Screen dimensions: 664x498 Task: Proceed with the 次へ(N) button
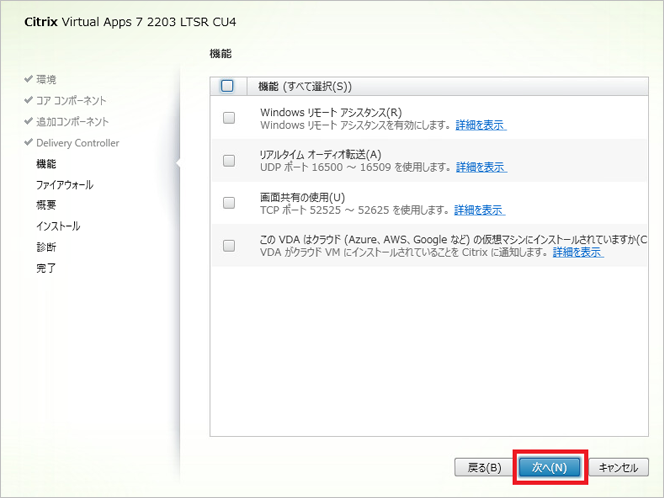click(x=550, y=468)
